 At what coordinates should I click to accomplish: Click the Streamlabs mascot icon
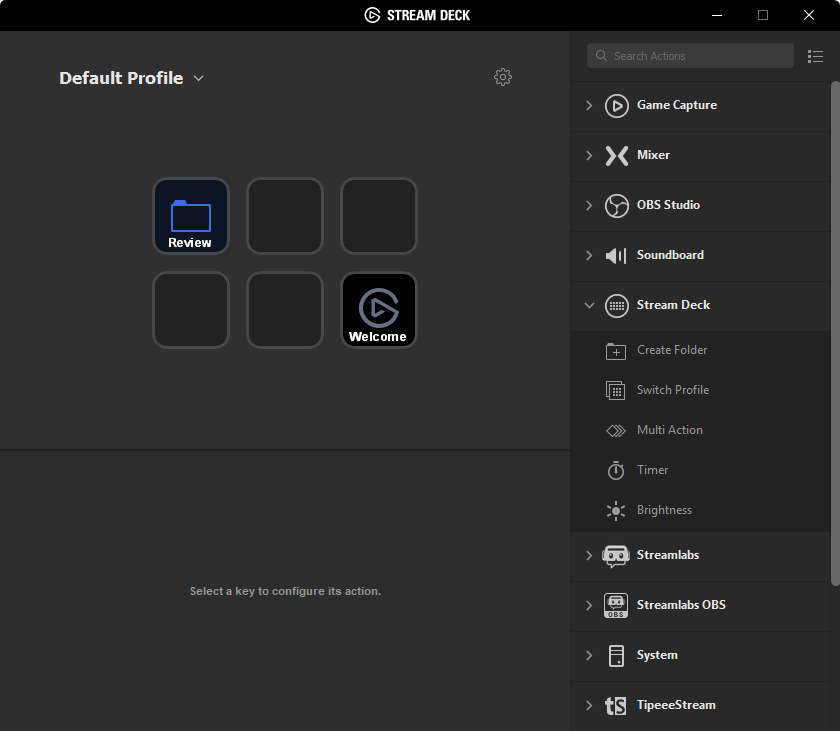pyautogui.click(x=616, y=556)
